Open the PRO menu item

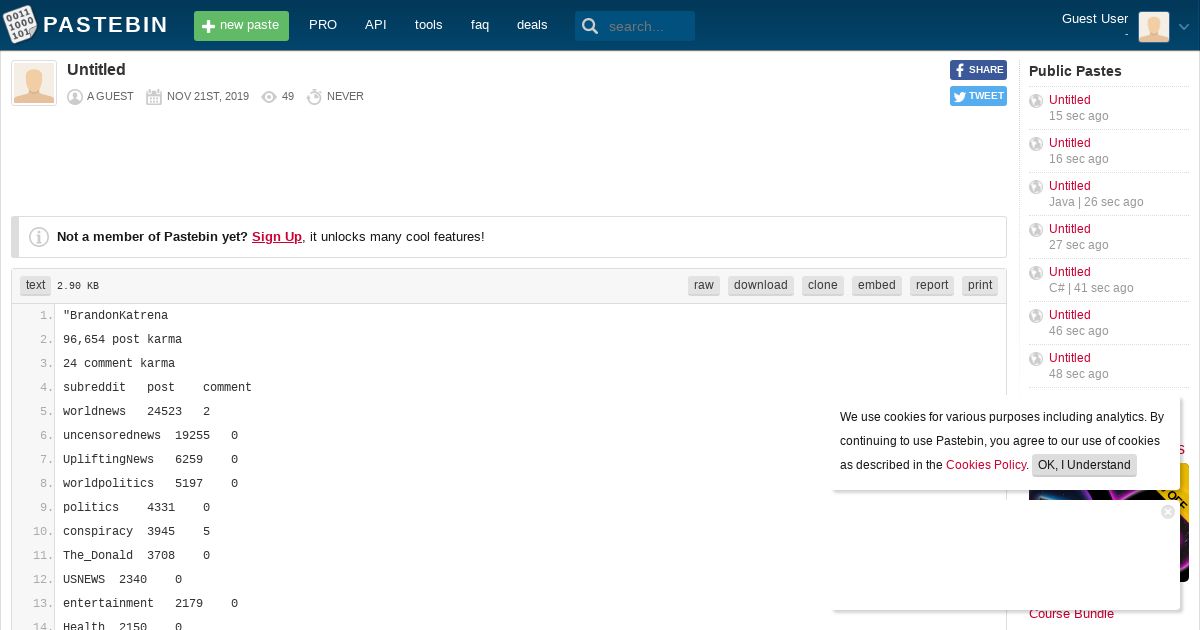pos(323,25)
